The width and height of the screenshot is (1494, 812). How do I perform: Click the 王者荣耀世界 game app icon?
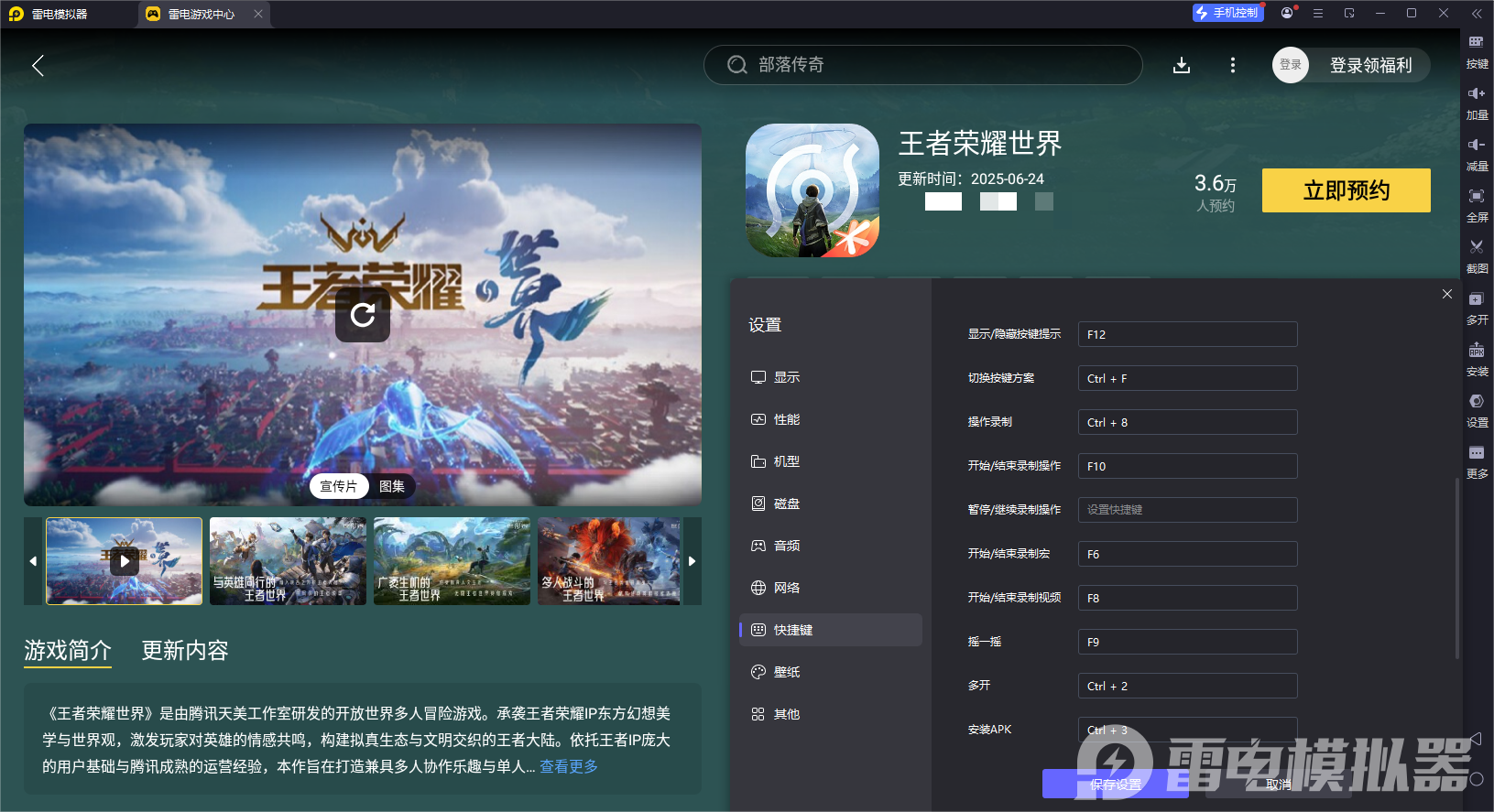coord(812,190)
